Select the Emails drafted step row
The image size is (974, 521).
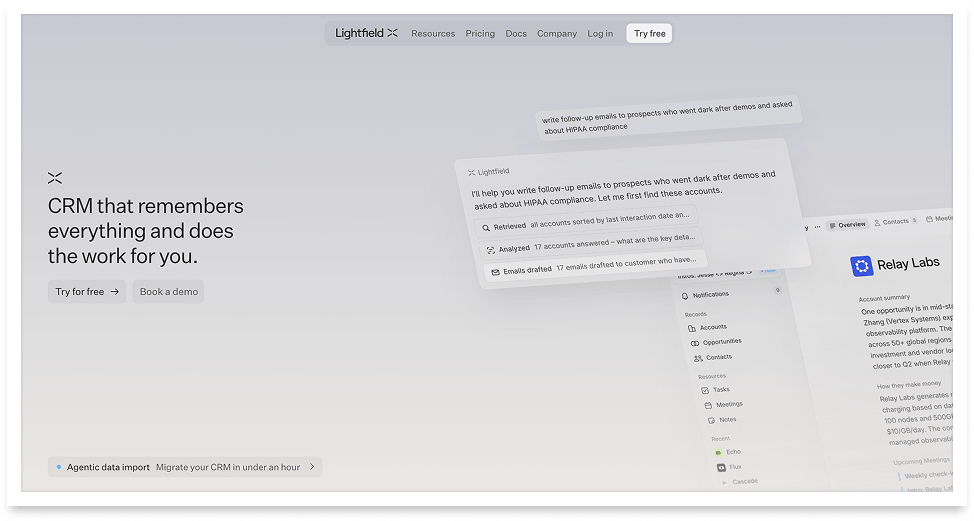pos(596,265)
